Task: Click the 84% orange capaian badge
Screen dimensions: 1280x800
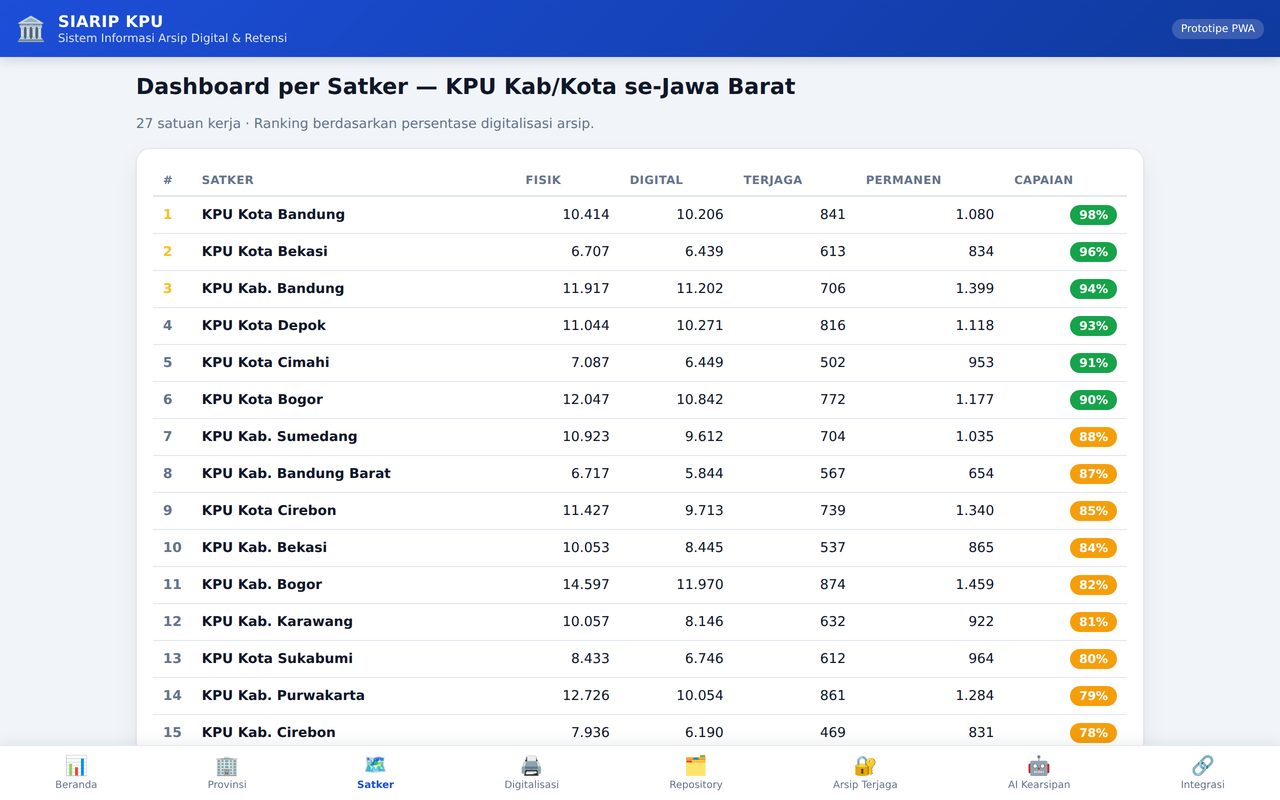Action: coord(1093,548)
